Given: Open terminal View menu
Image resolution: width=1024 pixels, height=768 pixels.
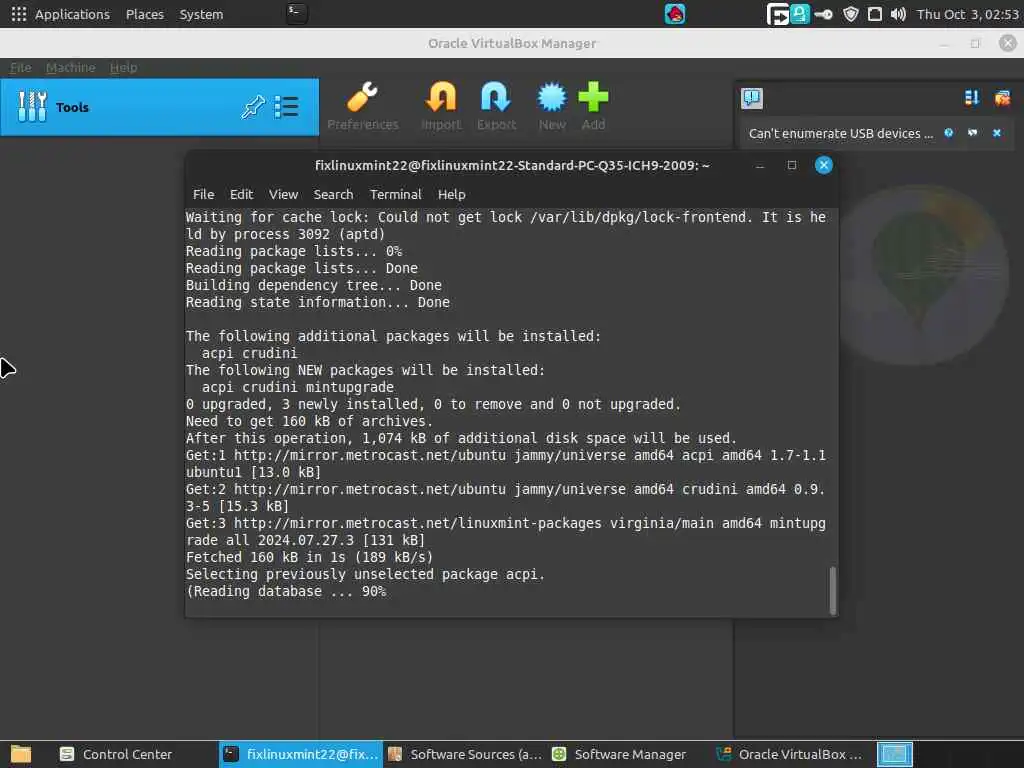Looking at the screenshot, I should (x=283, y=194).
